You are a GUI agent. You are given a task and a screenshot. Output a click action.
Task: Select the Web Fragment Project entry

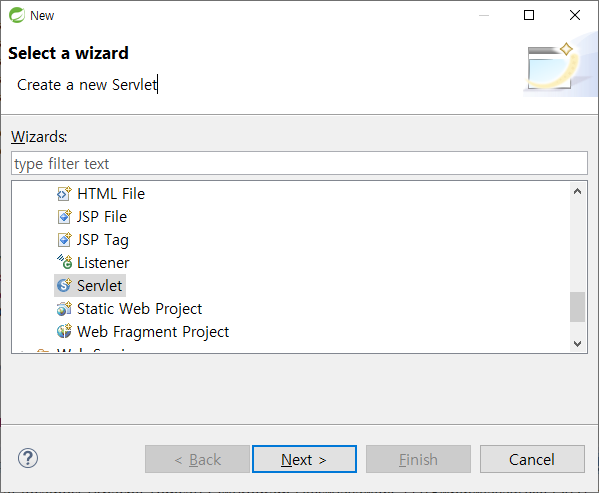pyautogui.click(x=153, y=331)
